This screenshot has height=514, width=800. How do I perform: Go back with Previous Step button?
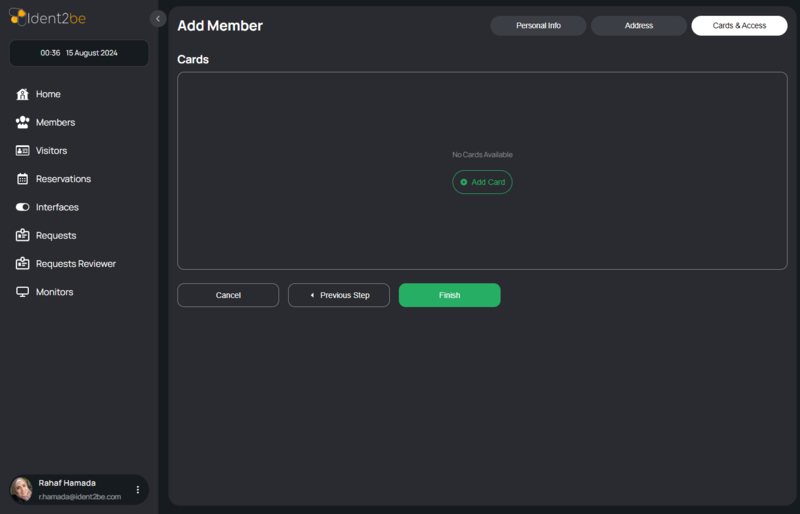(339, 295)
